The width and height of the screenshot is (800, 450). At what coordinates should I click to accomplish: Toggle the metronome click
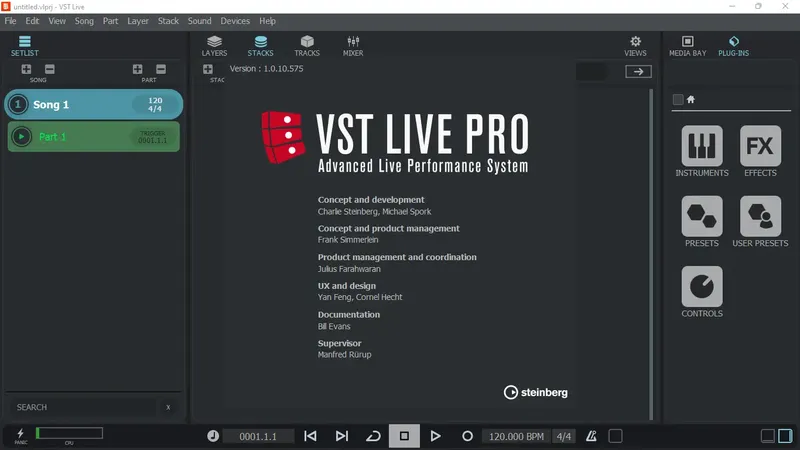[x=591, y=436]
